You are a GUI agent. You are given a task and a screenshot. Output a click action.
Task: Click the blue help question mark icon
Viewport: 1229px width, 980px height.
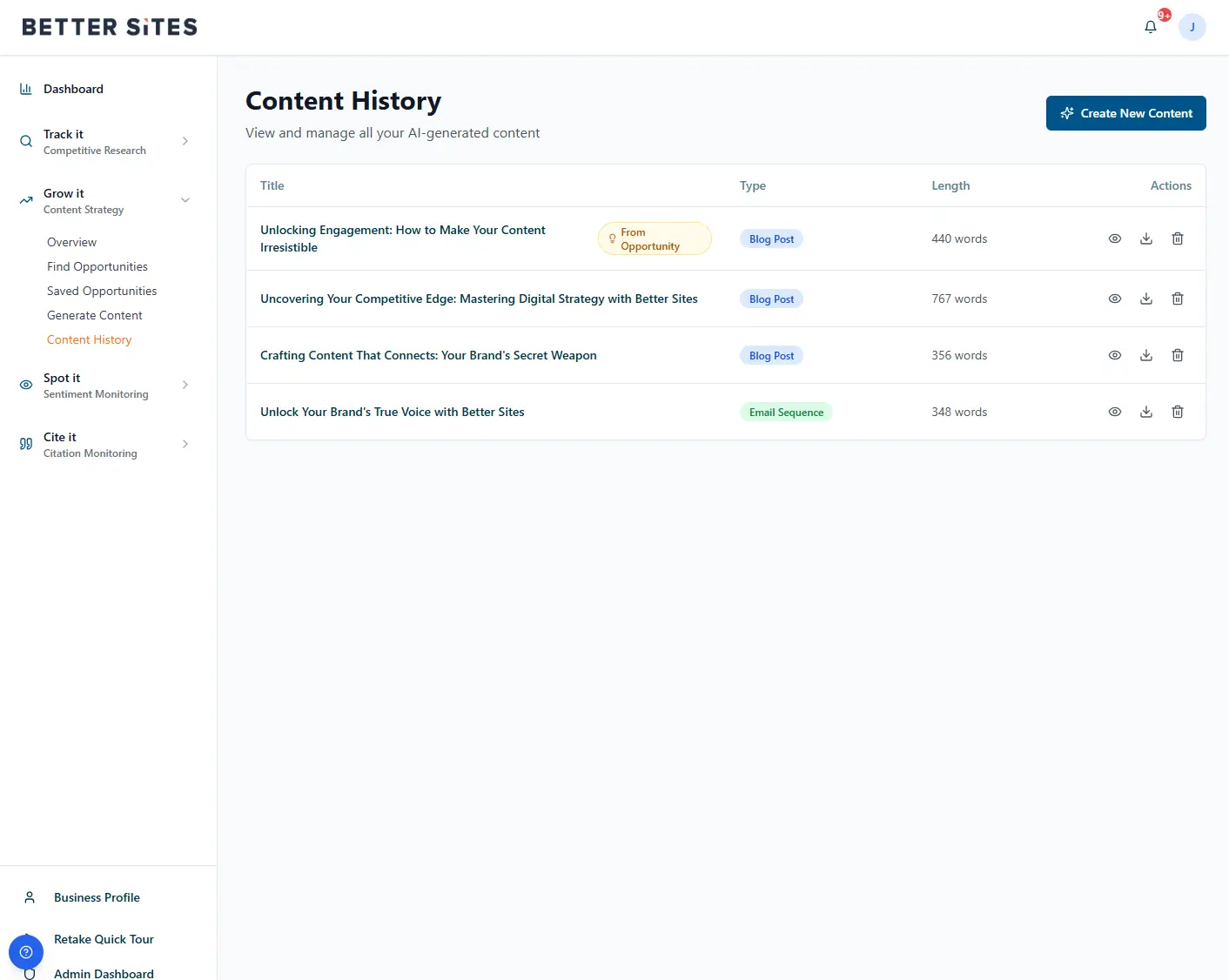click(x=26, y=952)
